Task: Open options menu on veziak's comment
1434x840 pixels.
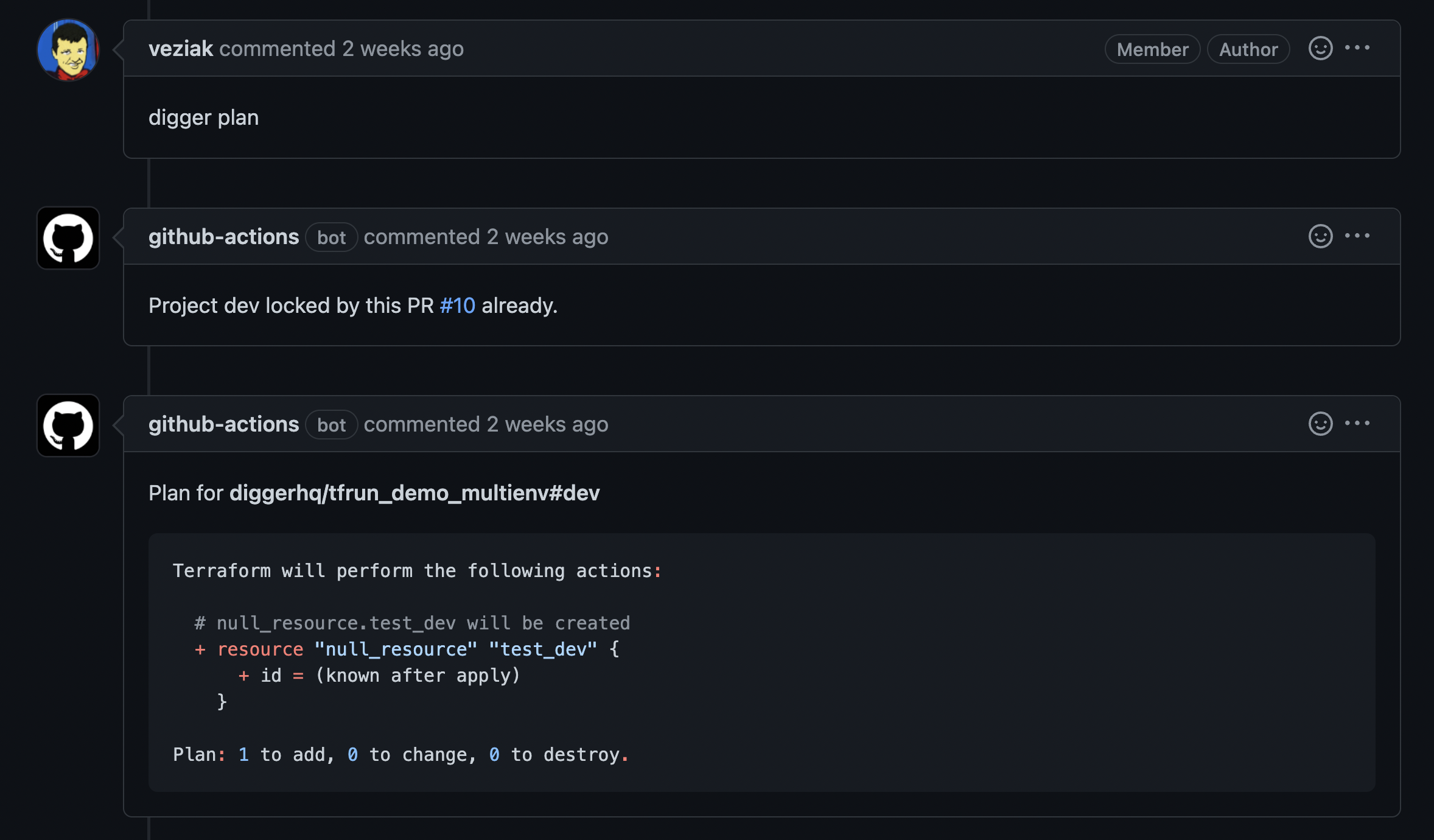Action: [1357, 48]
